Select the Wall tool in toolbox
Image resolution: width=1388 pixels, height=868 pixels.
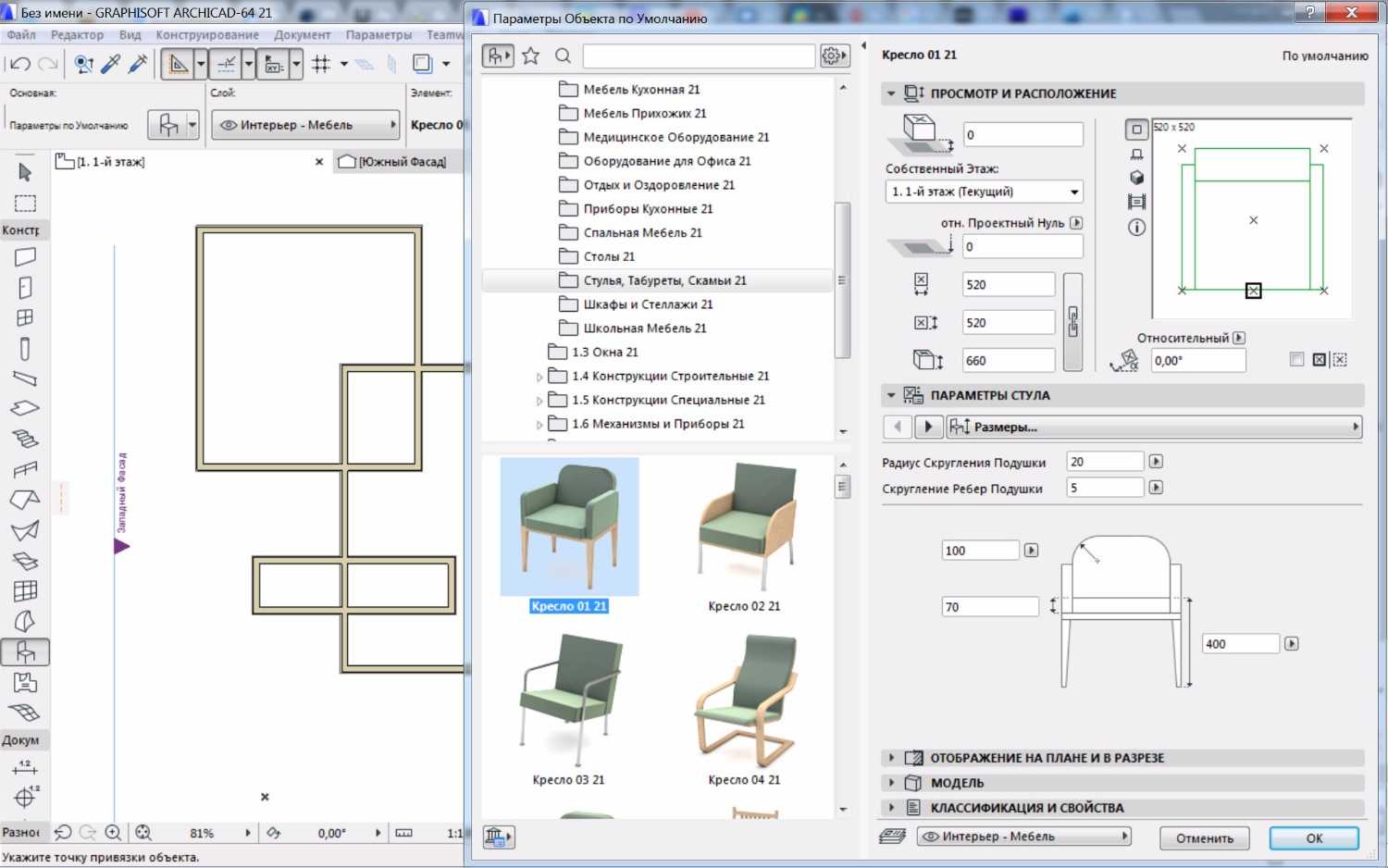pyautogui.click(x=25, y=256)
